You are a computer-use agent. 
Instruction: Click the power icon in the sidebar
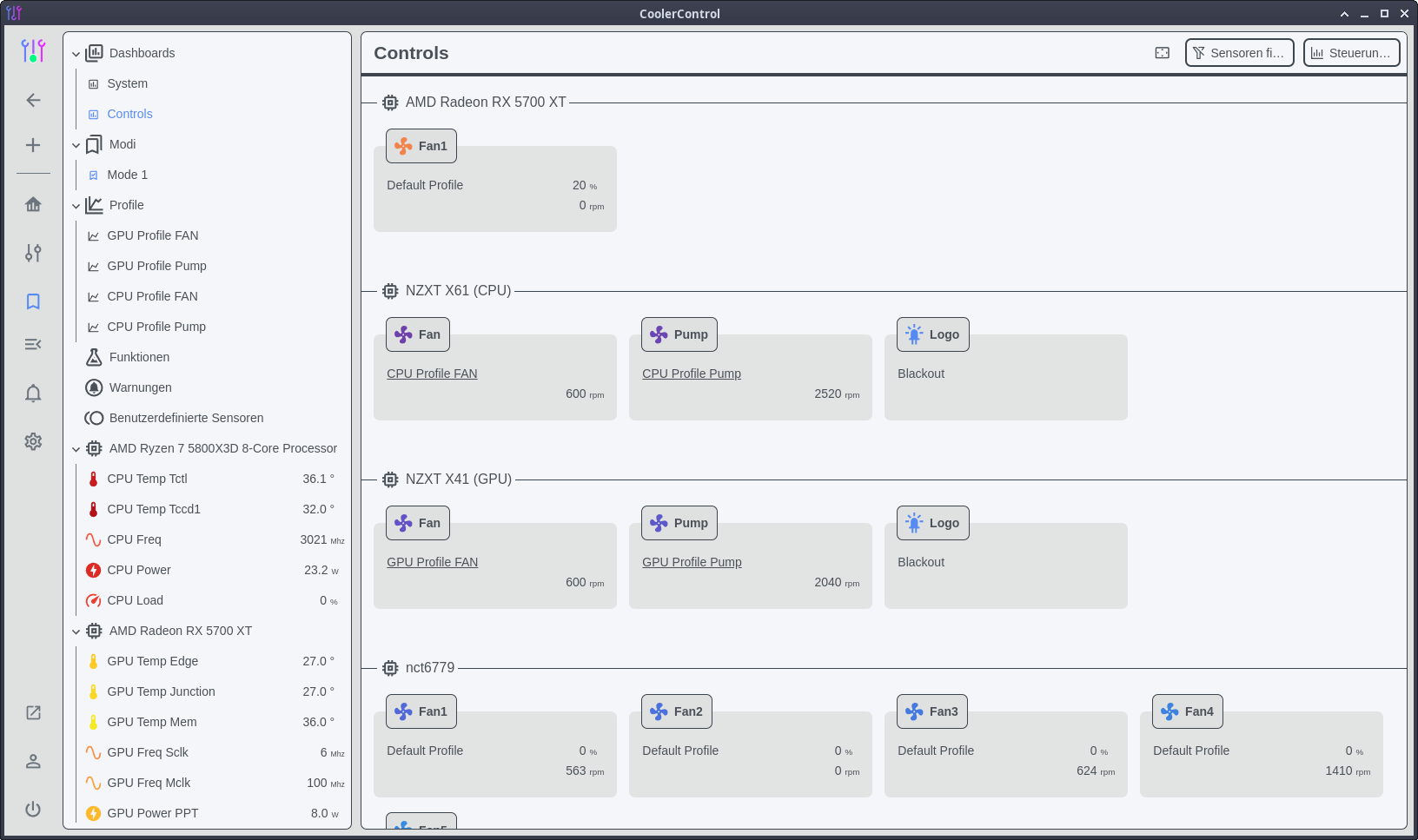point(33,809)
